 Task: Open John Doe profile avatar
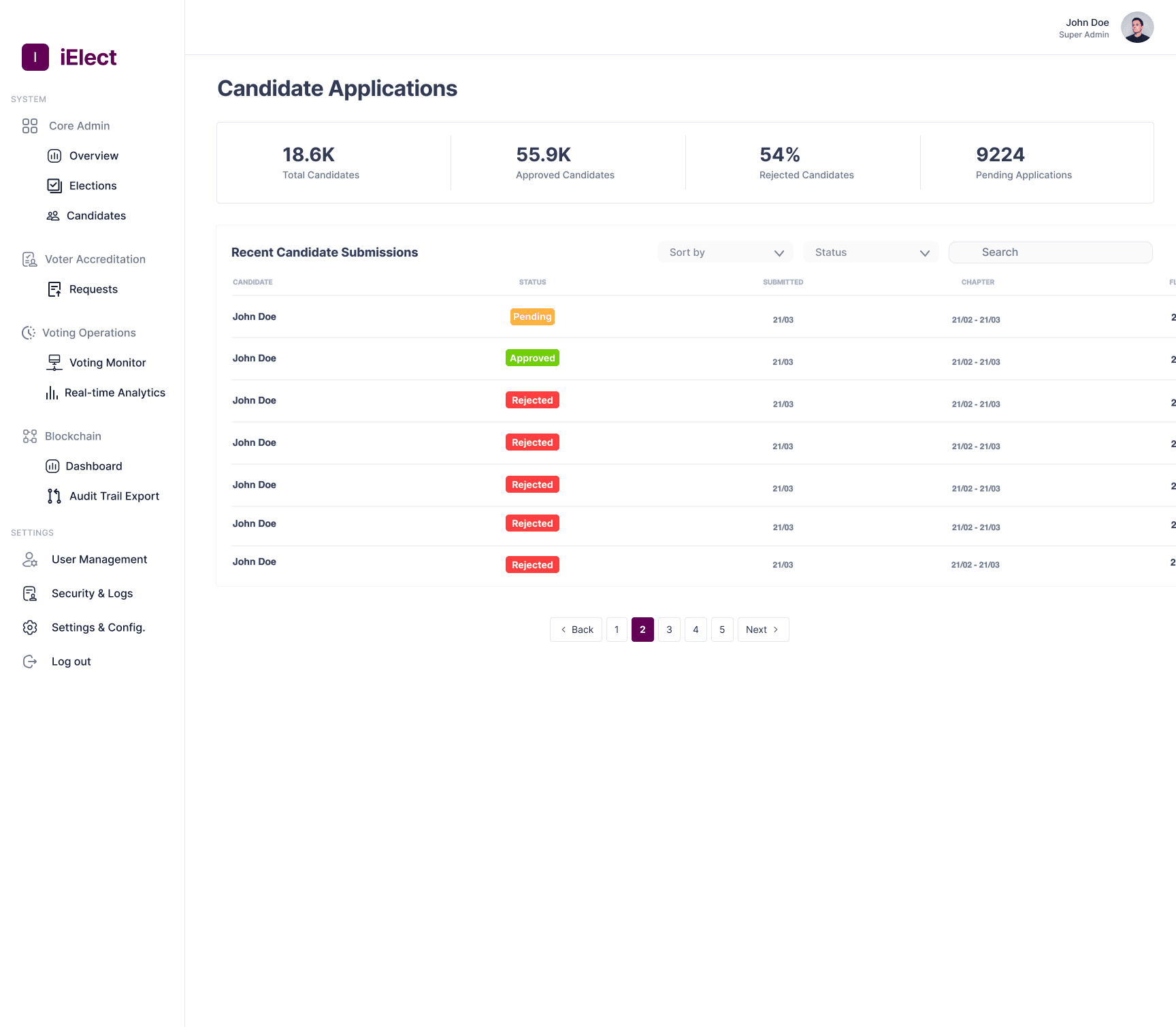[x=1137, y=27]
